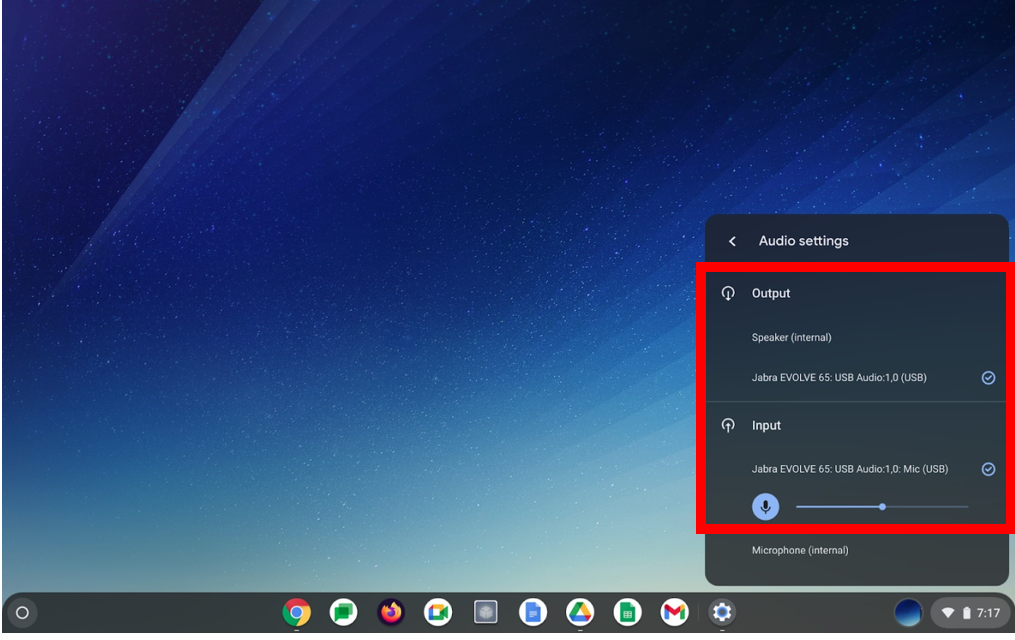1015x640 pixels.
Task: Open Google Chat from the shelf
Action: click(344, 612)
